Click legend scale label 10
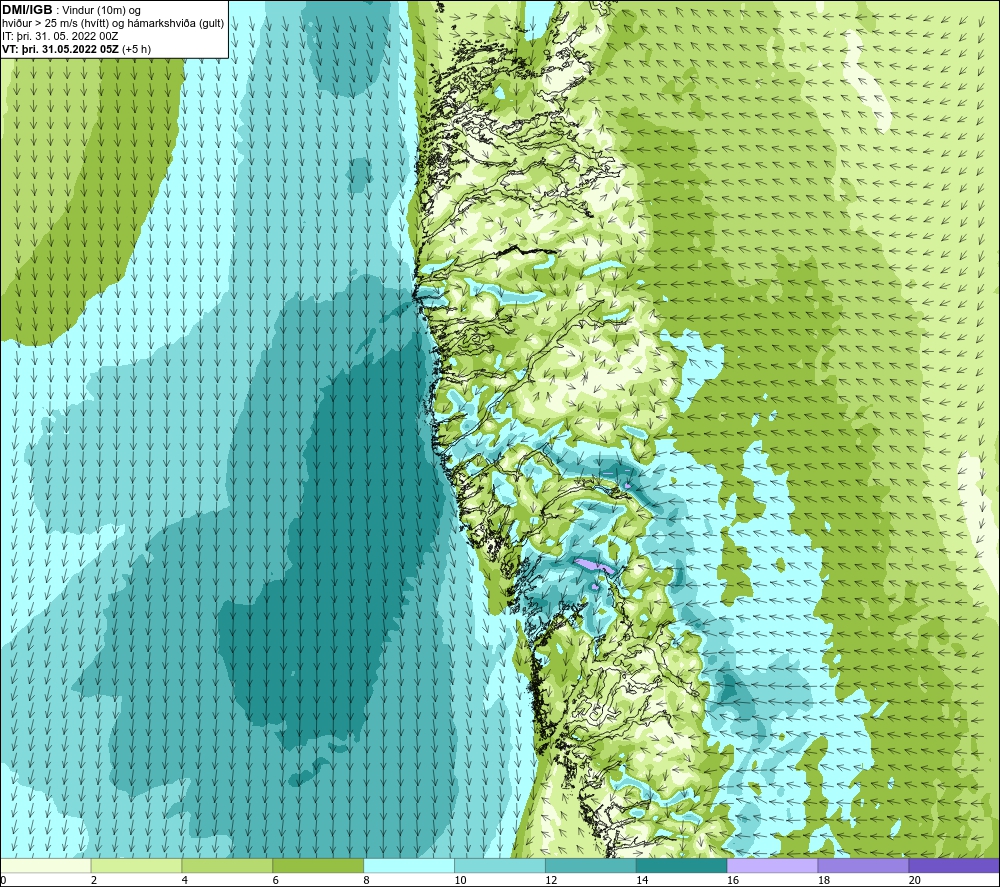This screenshot has width=1000, height=887. pyautogui.click(x=460, y=880)
